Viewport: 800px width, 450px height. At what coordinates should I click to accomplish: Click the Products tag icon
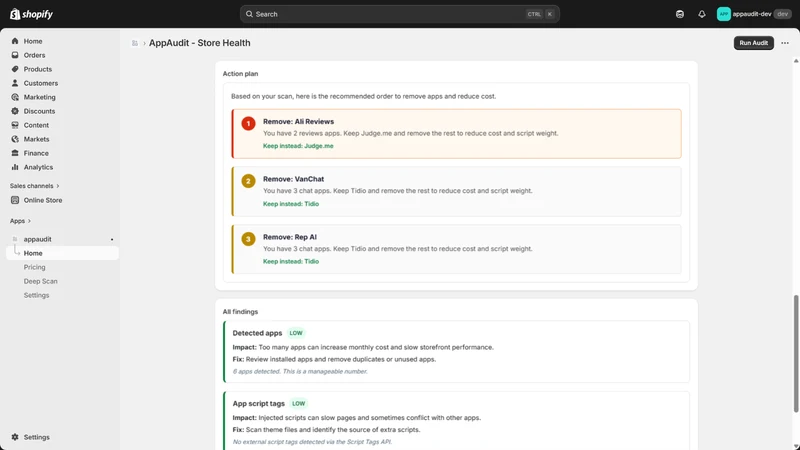pyautogui.click(x=15, y=69)
